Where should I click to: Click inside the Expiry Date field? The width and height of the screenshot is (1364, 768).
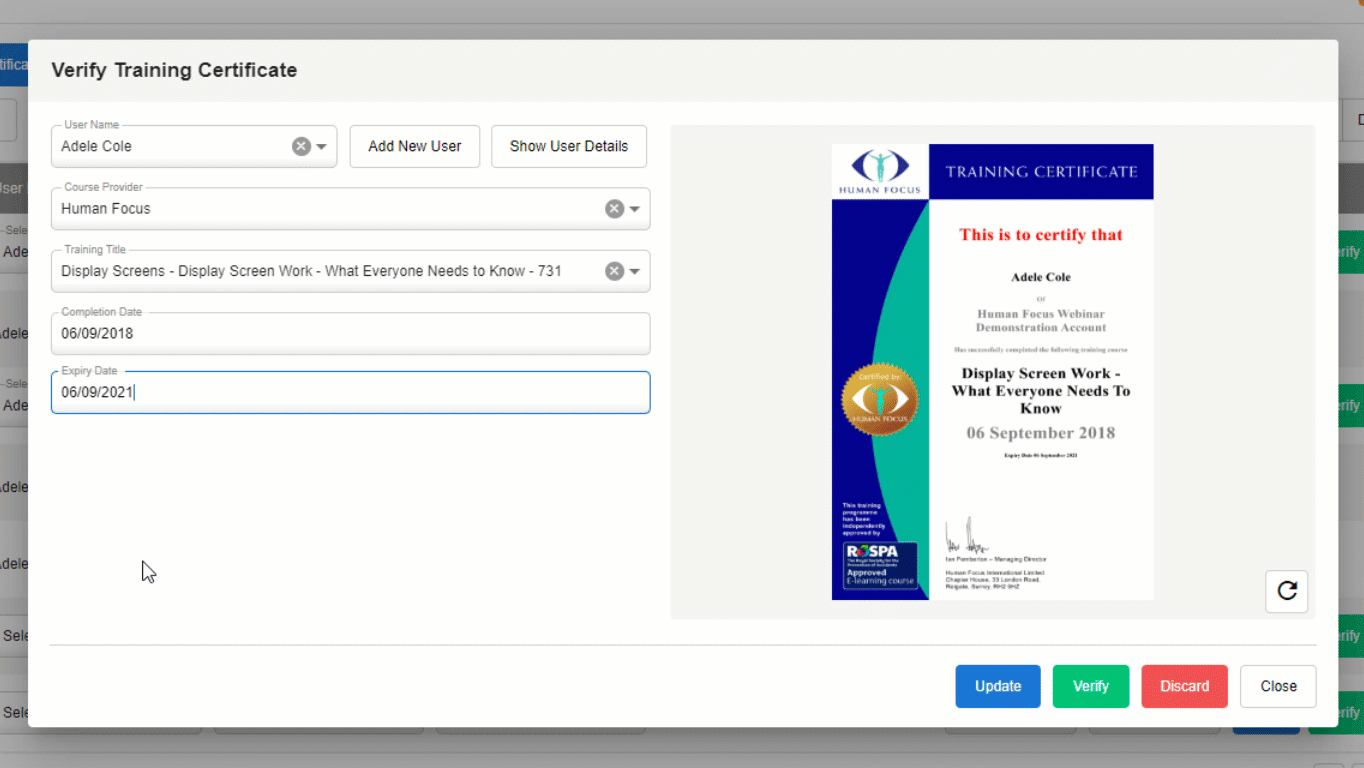point(350,393)
